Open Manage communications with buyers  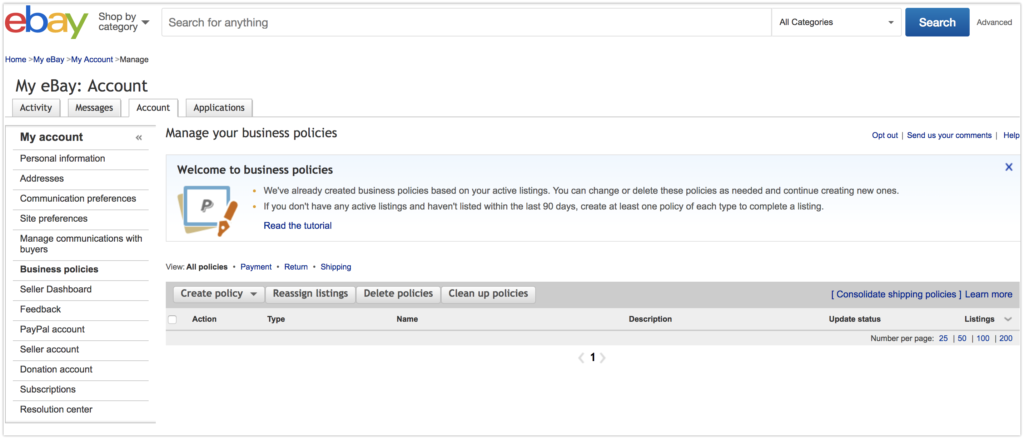(x=81, y=244)
